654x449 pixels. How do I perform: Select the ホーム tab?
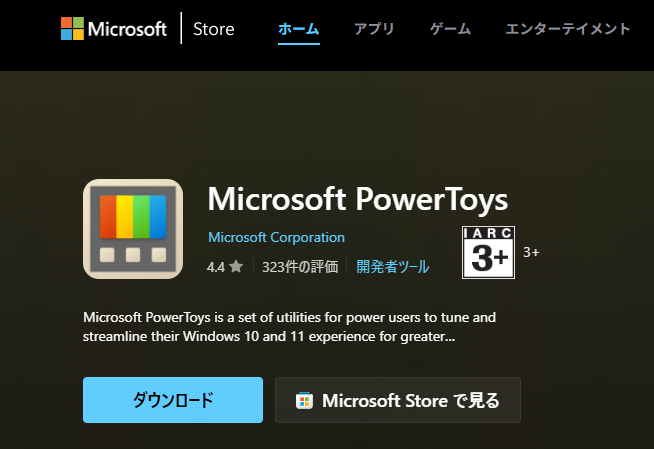tap(299, 29)
